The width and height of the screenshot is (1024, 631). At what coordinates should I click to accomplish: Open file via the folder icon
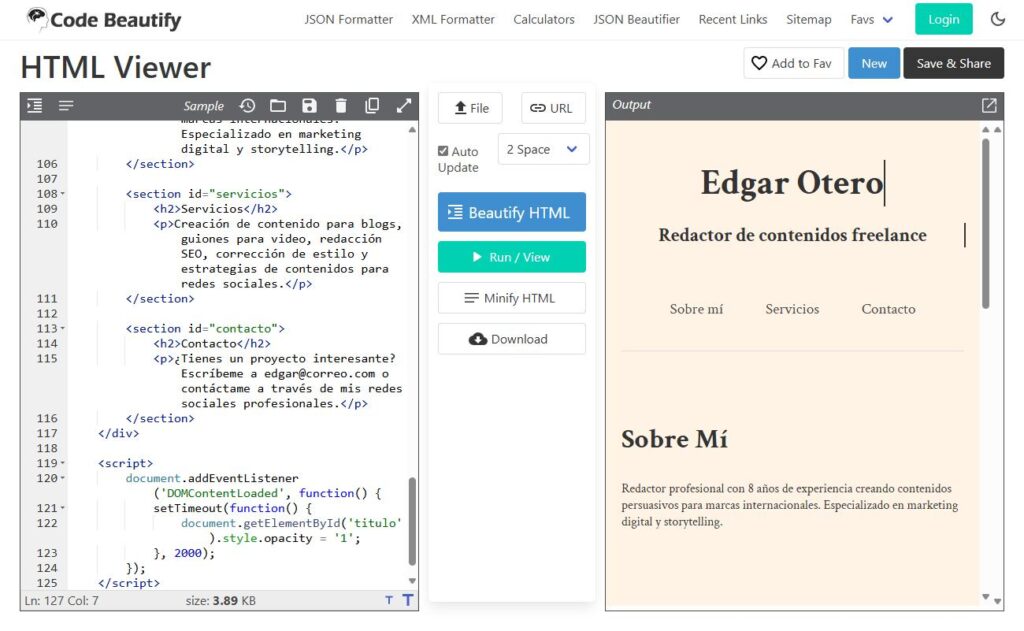click(x=278, y=105)
